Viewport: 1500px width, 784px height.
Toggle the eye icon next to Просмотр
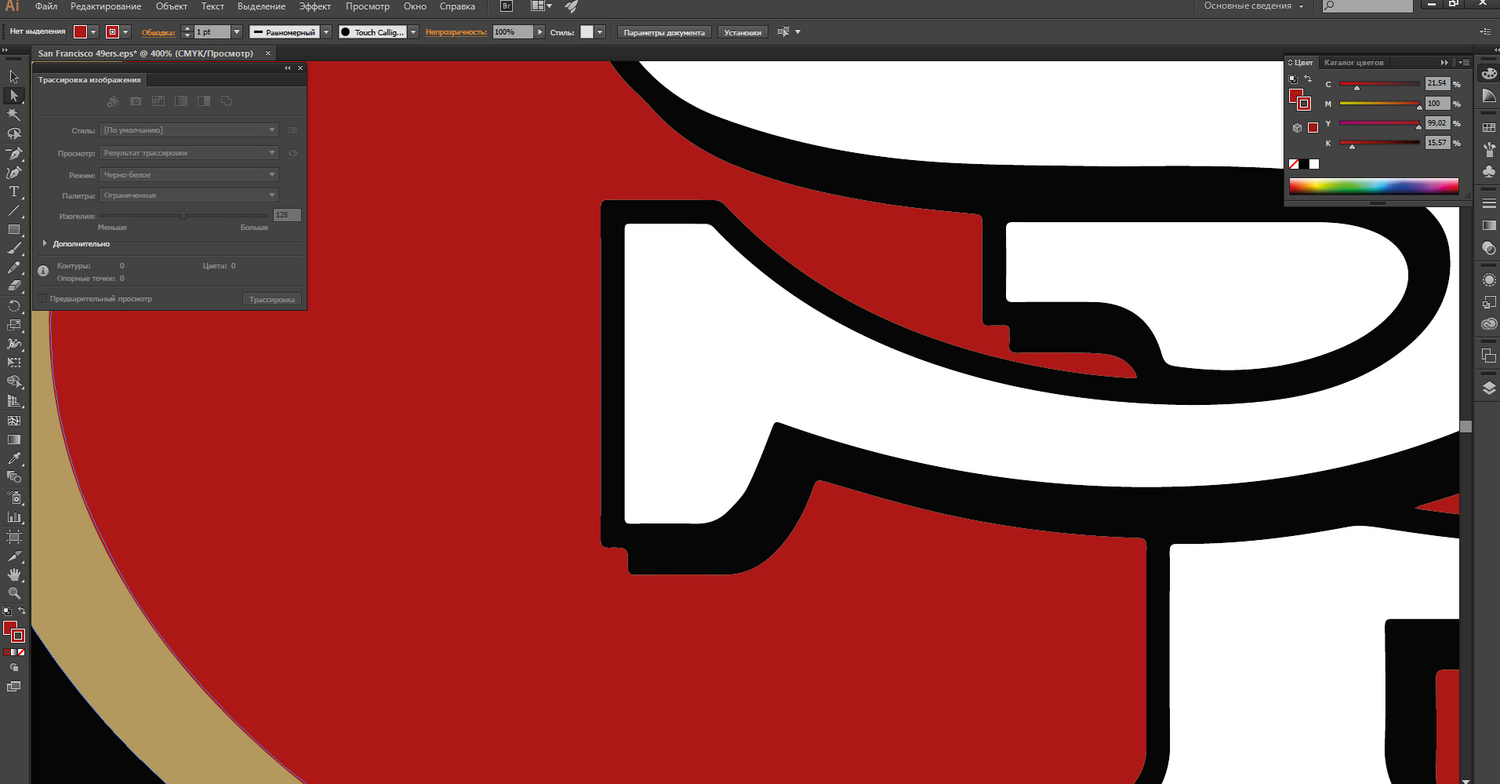coord(293,153)
